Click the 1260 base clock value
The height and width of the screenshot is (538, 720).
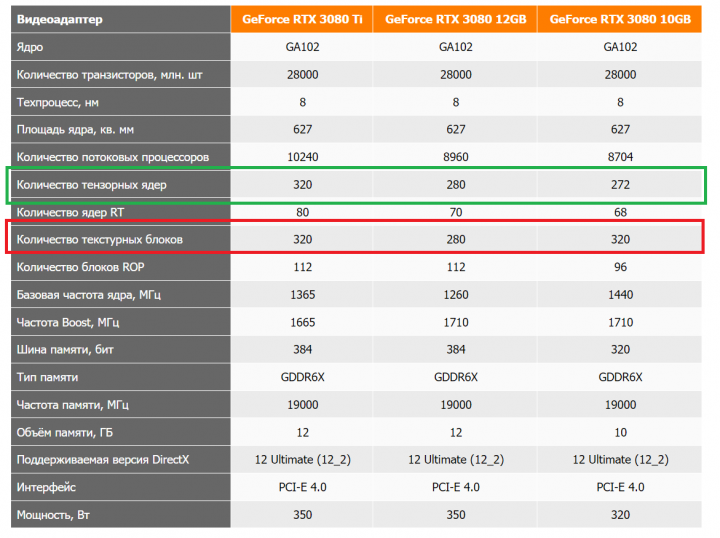(x=456, y=295)
